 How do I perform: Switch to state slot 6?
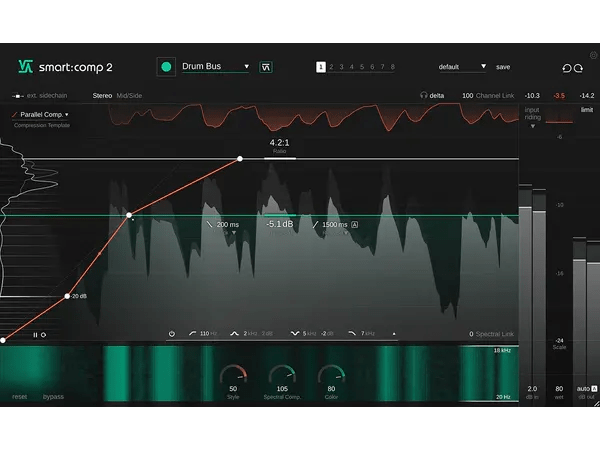coord(372,67)
